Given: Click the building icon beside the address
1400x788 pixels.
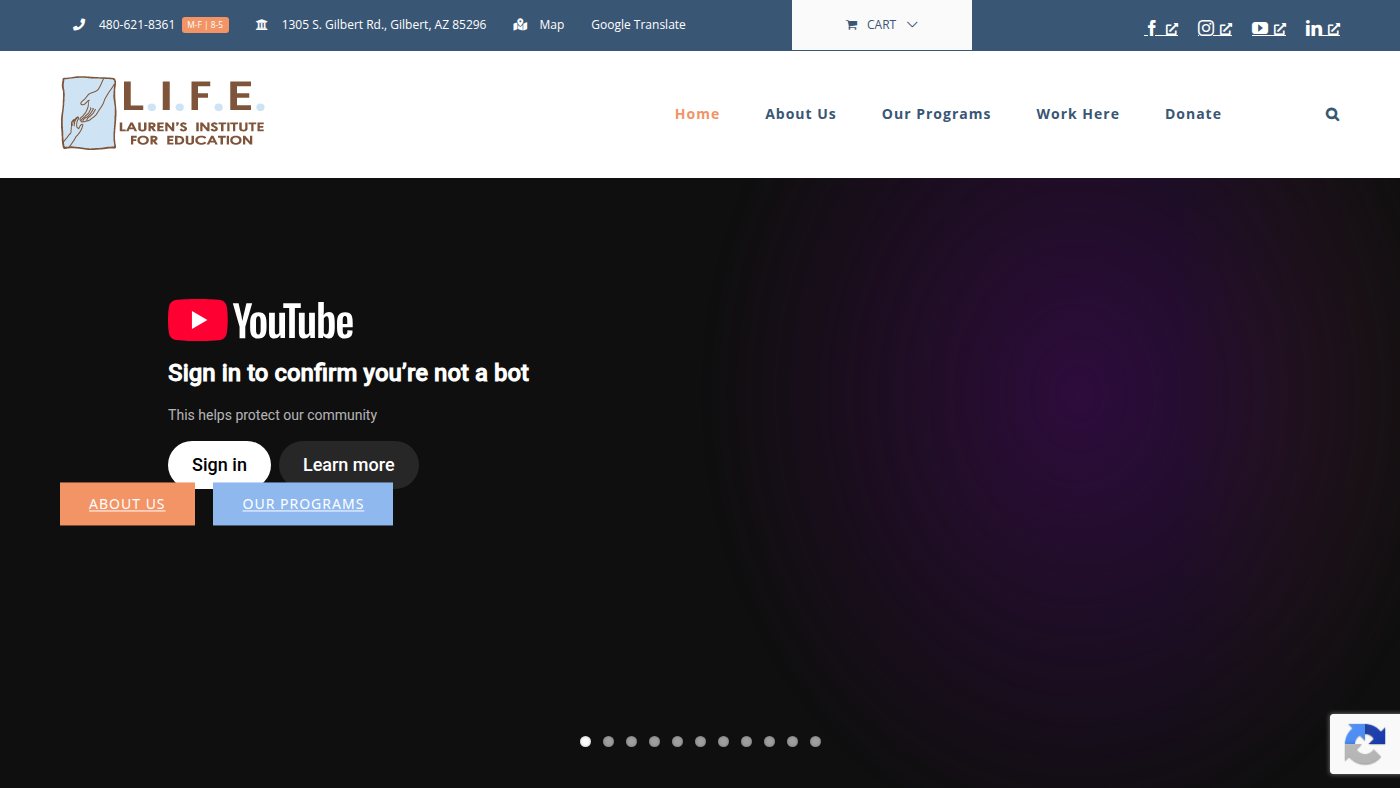Looking at the screenshot, I should tap(262, 25).
